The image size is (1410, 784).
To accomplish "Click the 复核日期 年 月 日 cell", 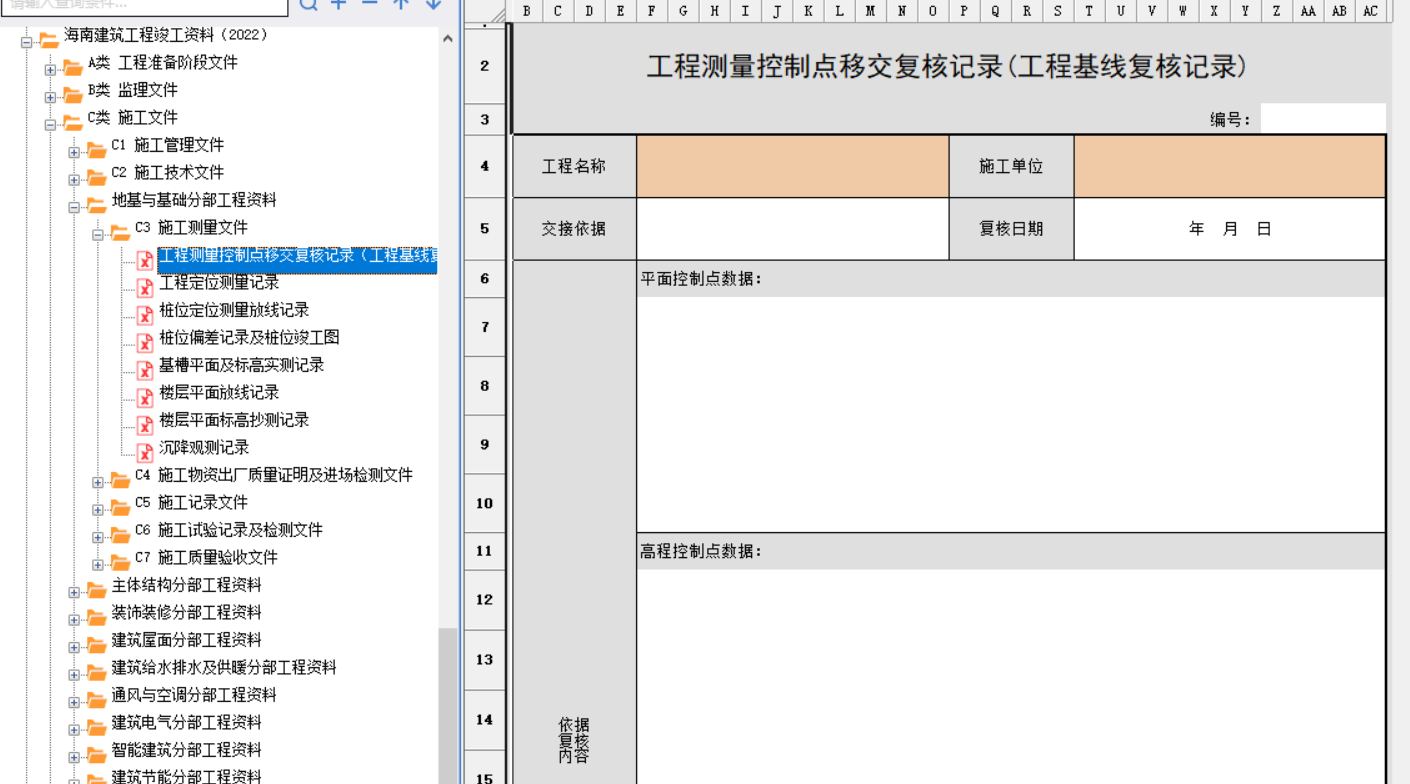I will (1230, 229).
